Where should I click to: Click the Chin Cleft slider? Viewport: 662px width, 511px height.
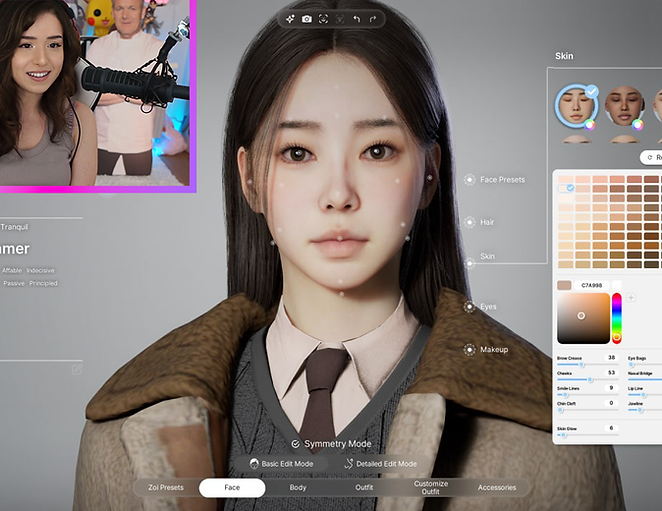point(587,410)
